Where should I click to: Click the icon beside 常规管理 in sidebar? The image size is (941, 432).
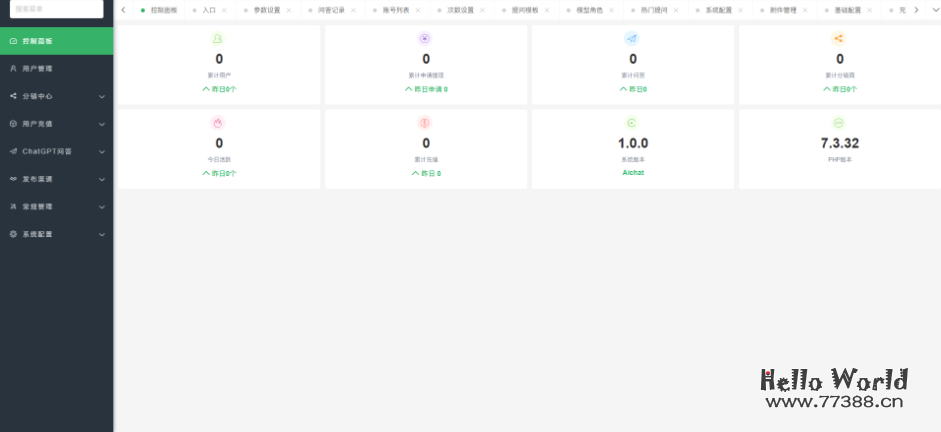pyautogui.click(x=13, y=206)
